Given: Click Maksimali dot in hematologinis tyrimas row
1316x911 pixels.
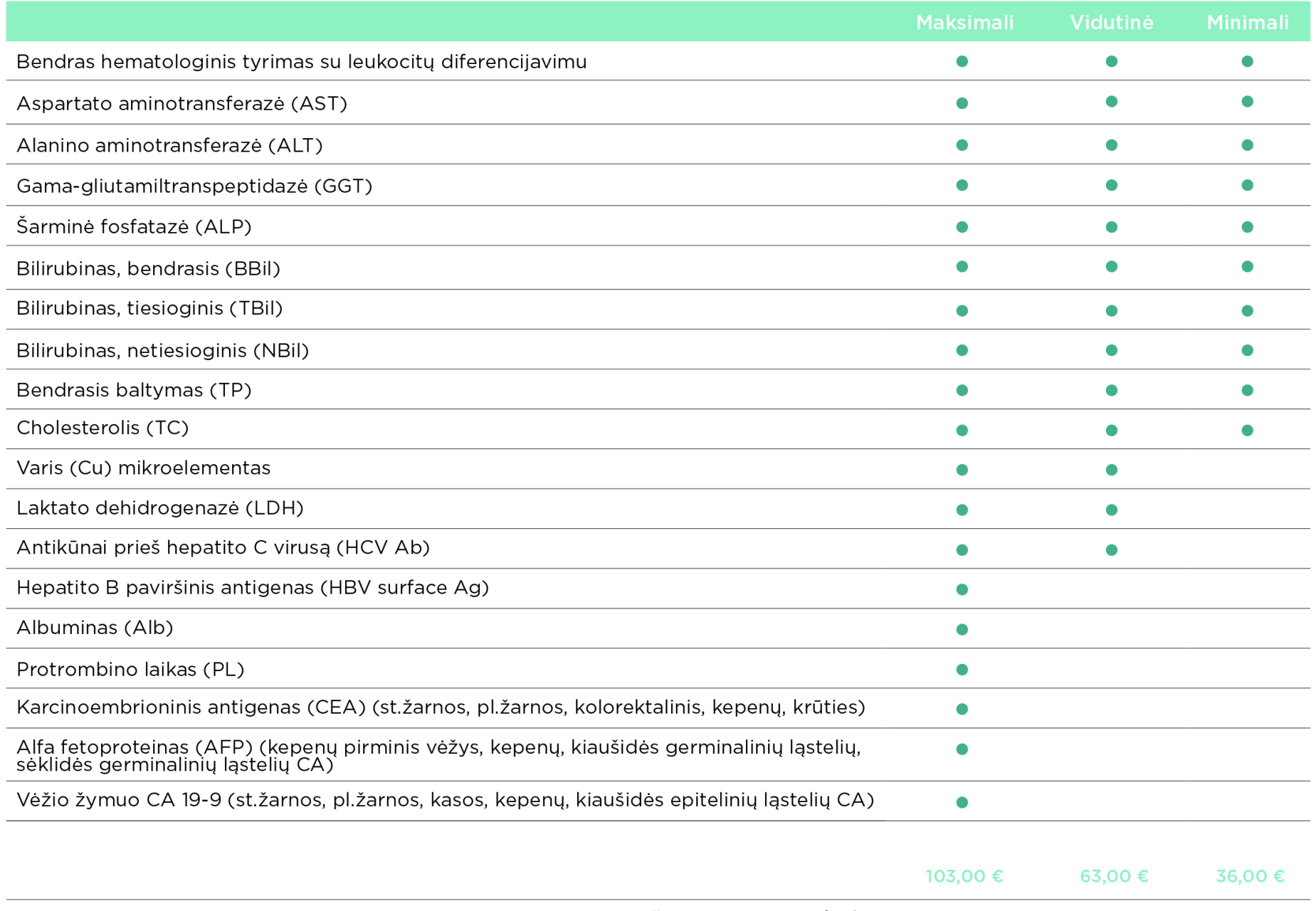Looking at the screenshot, I should click(x=962, y=61).
